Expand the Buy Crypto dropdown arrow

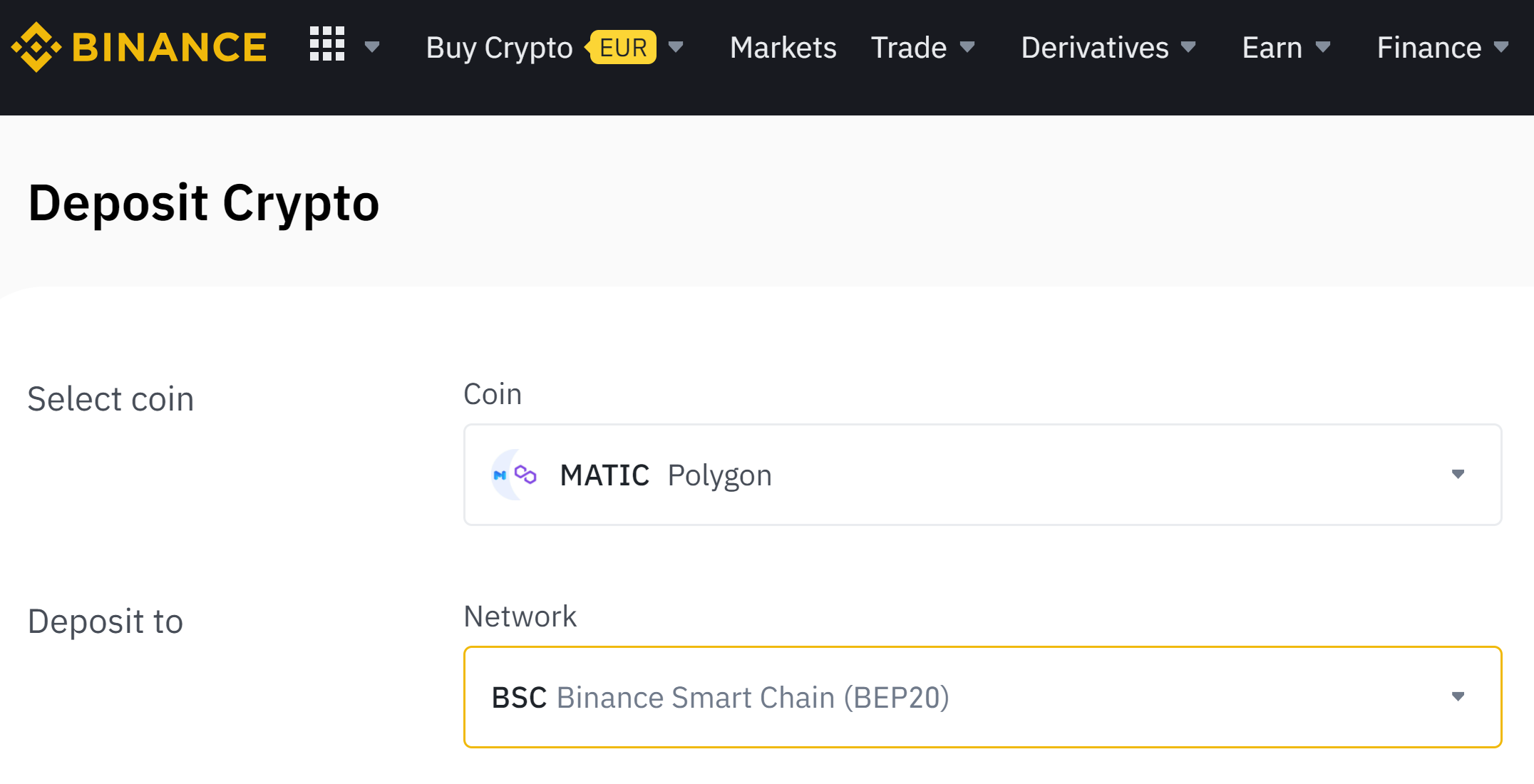[x=676, y=48]
